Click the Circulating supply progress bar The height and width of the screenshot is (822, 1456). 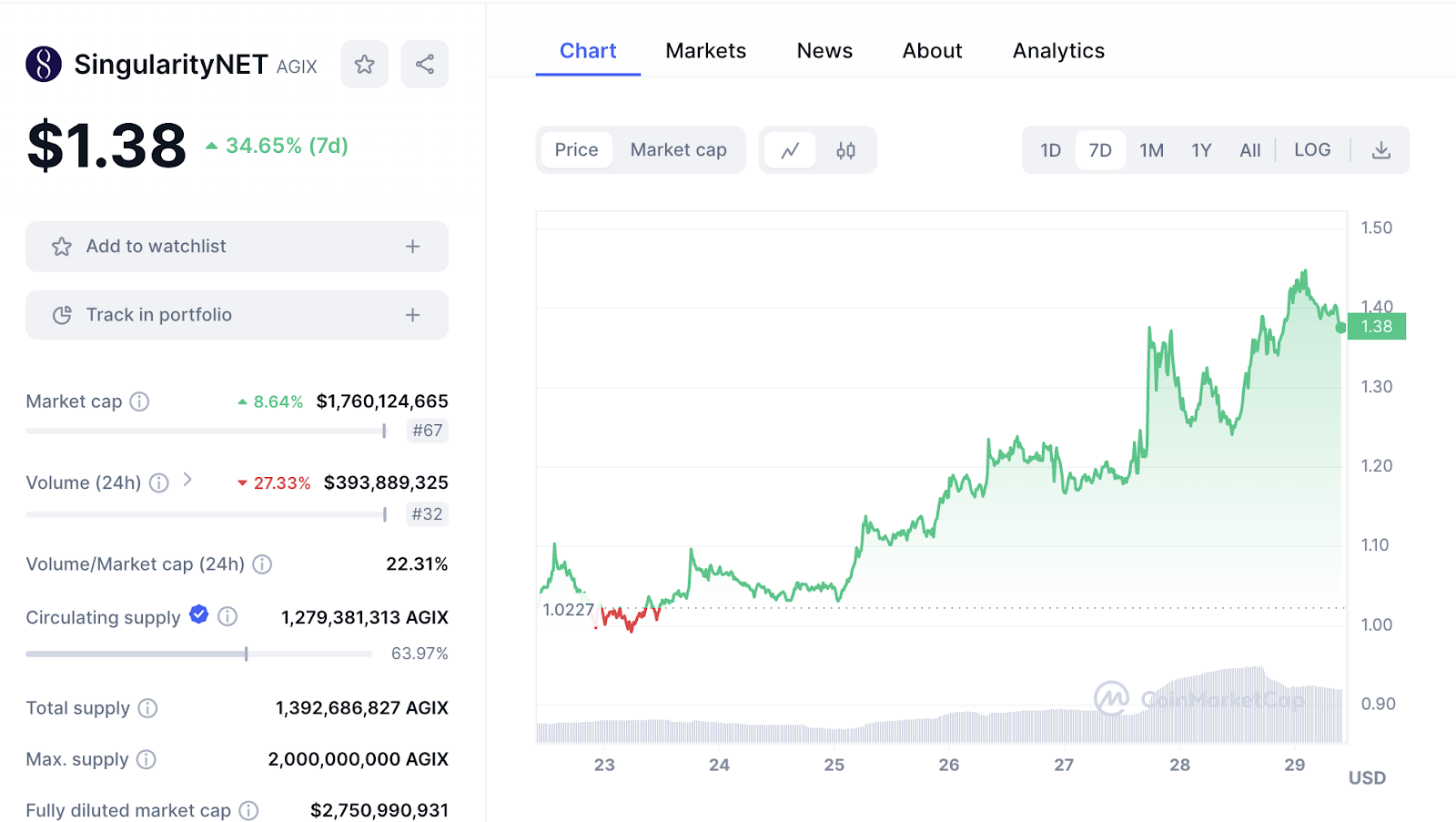(x=198, y=654)
